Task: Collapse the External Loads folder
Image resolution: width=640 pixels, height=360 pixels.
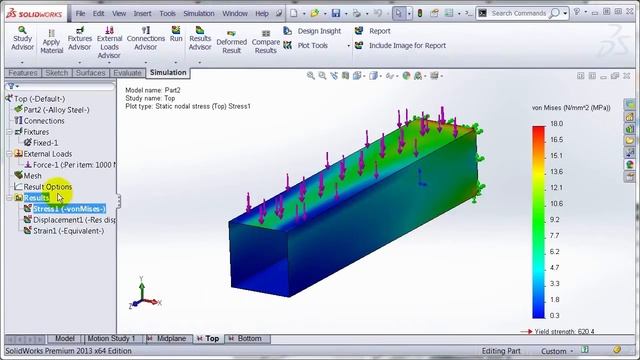Action: 9,154
